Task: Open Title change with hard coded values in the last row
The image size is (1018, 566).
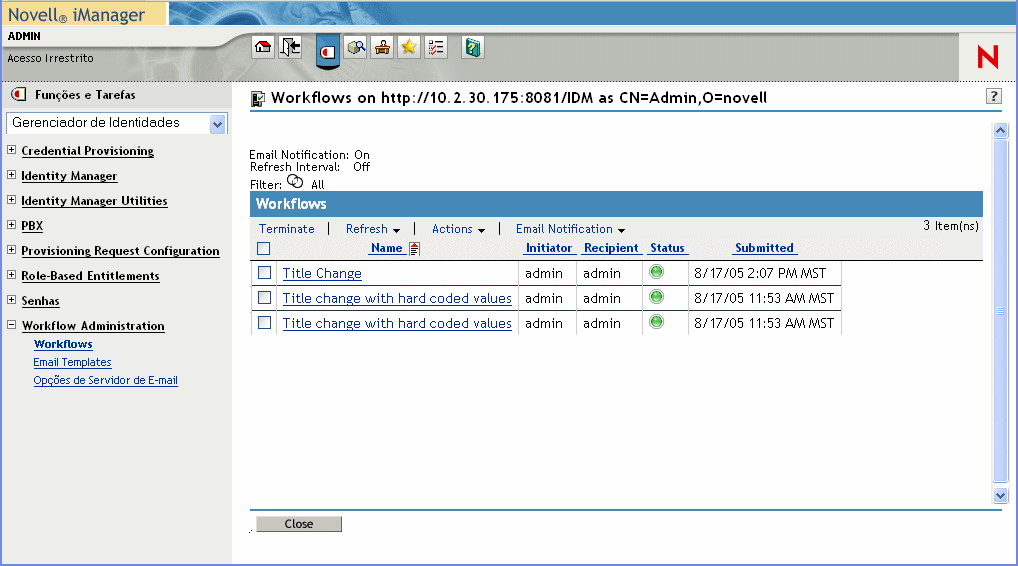Action: pos(397,323)
